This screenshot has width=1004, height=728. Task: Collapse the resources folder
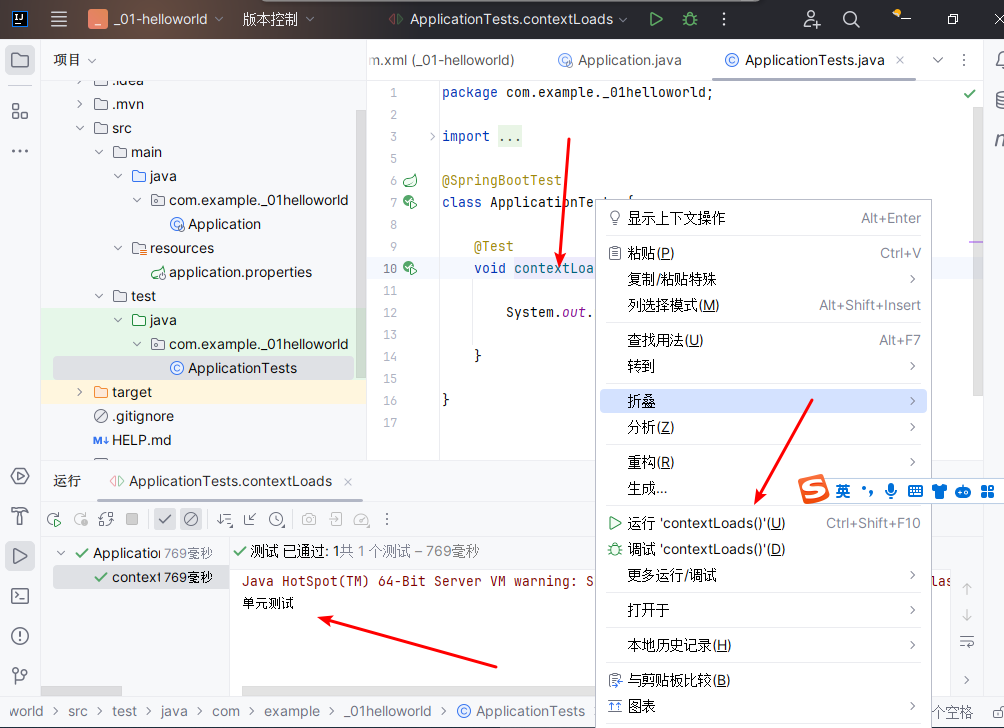coord(118,248)
